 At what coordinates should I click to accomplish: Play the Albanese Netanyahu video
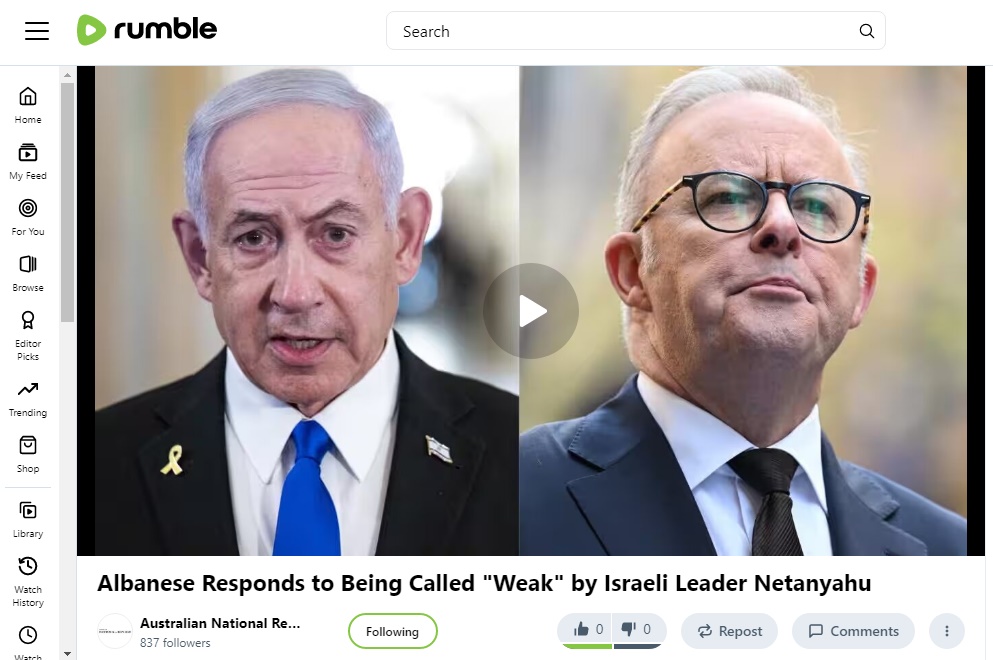pos(531,311)
